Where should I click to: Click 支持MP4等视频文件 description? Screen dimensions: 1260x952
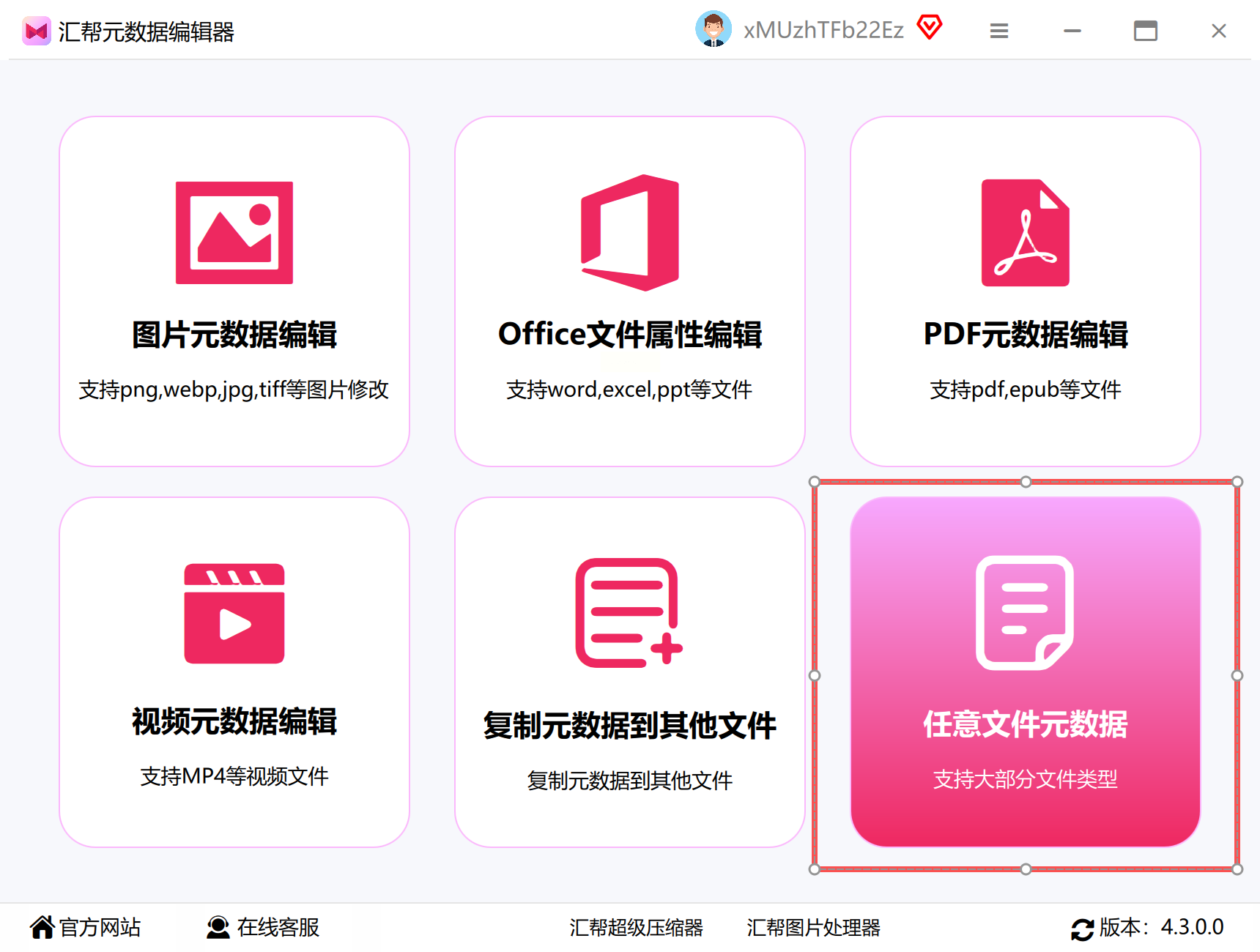pos(234,776)
